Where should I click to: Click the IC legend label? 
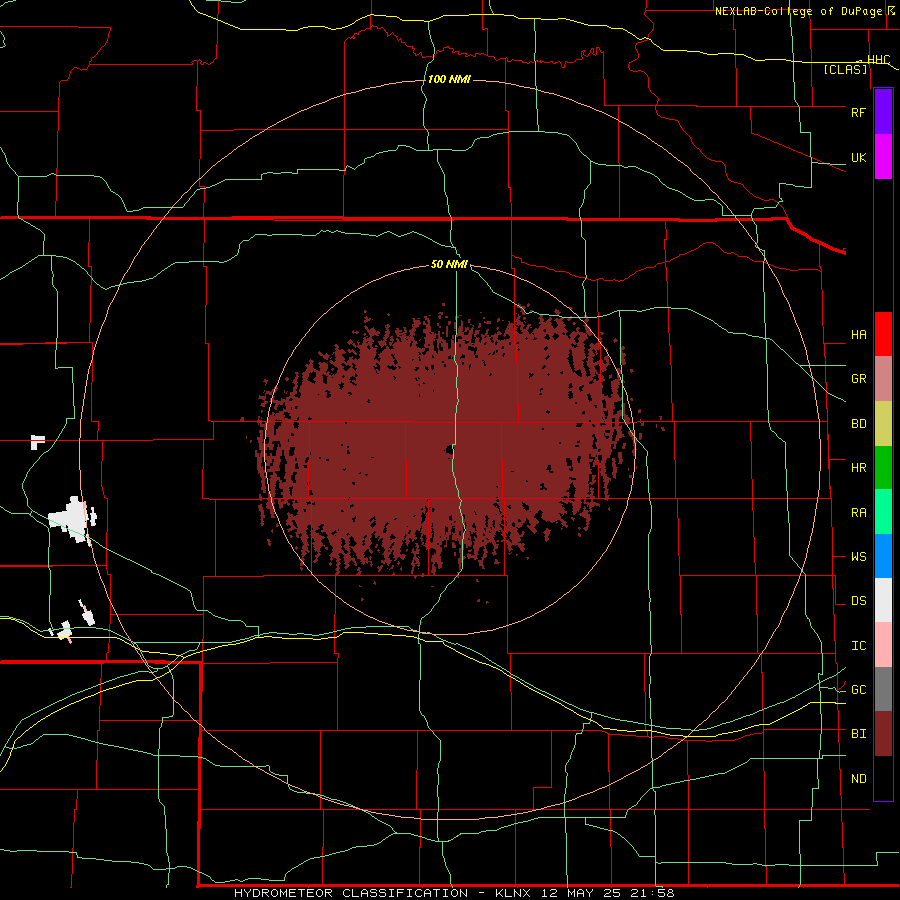pos(858,646)
